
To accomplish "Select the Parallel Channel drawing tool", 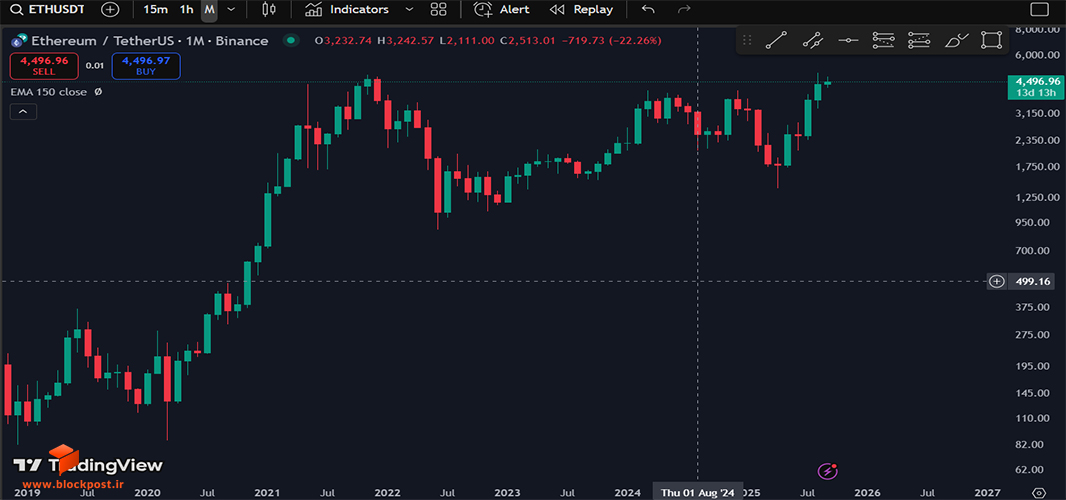I will (812, 41).
